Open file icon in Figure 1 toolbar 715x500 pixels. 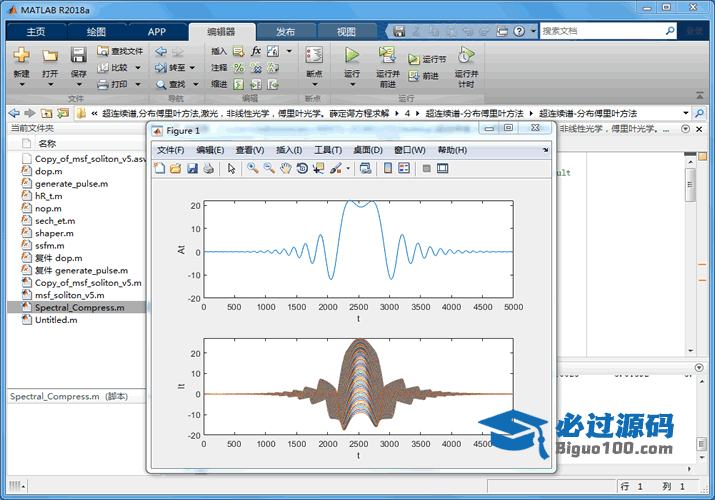(x=176, y=169)
